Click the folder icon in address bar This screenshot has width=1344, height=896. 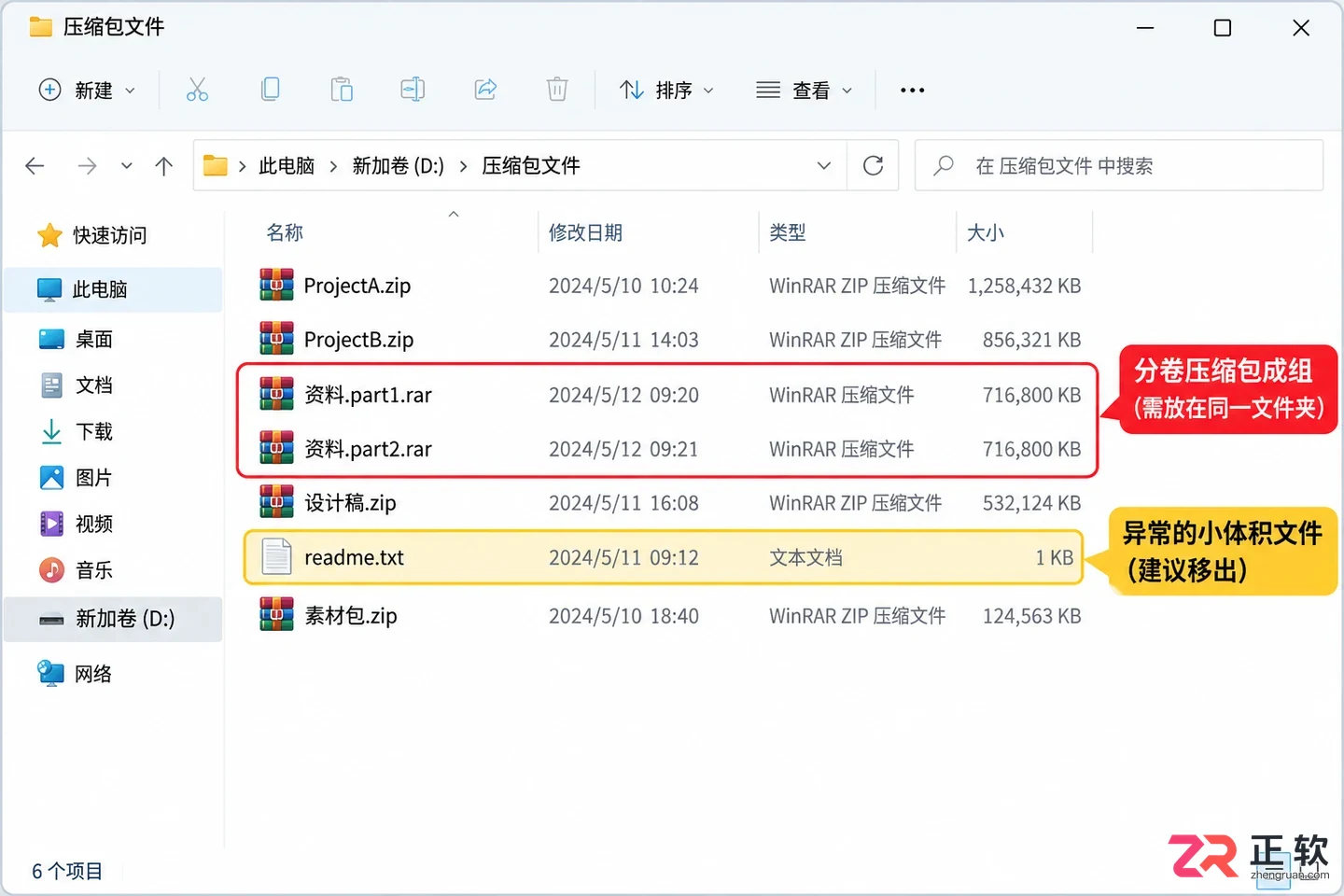click(216, 165)
